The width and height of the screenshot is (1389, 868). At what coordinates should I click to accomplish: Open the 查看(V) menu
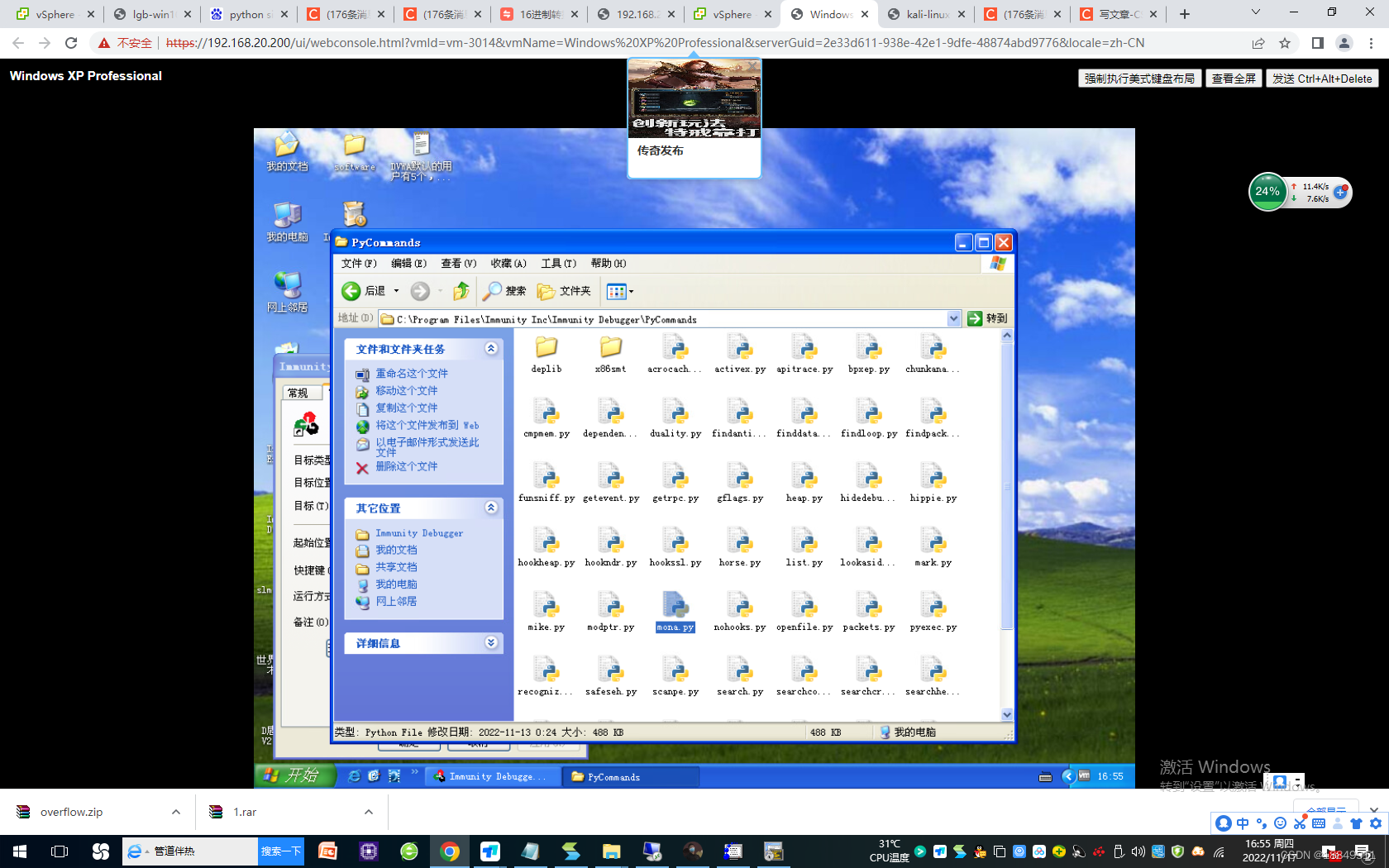pyautogui.click(x=459, y=264)
